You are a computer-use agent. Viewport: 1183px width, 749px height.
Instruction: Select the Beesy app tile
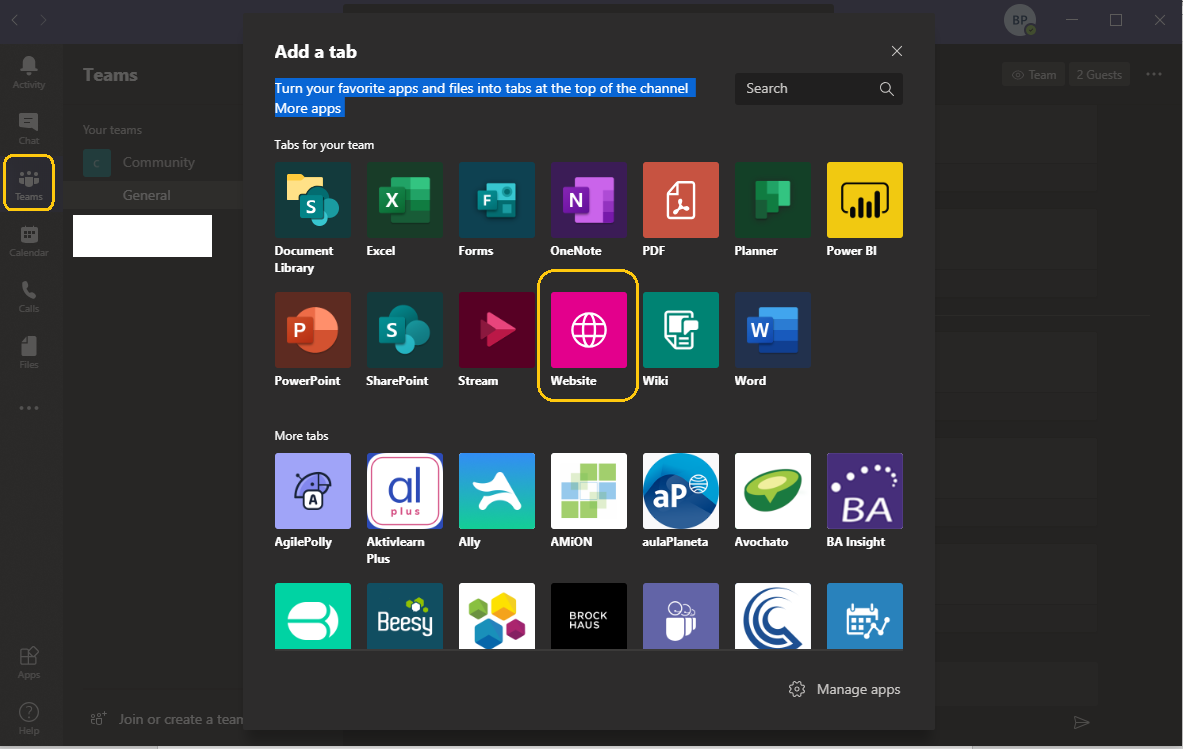coord(404,615)
